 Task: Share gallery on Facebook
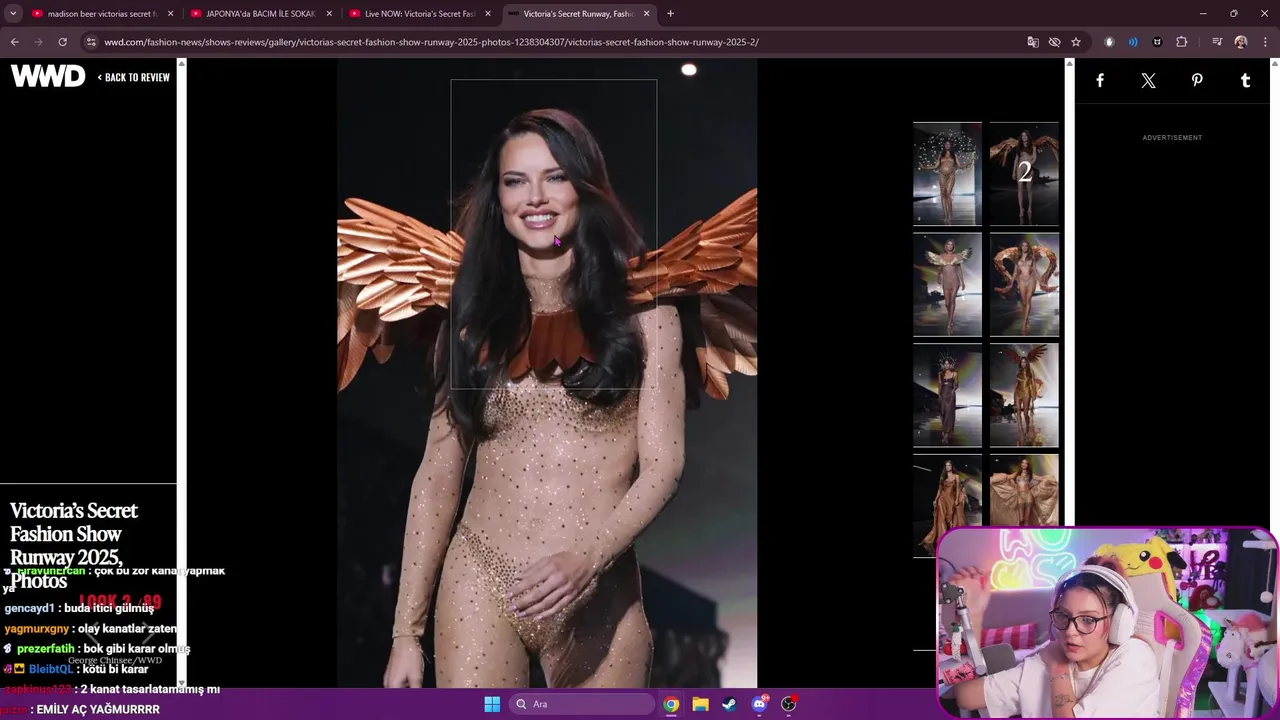(x=1100, y=81)
